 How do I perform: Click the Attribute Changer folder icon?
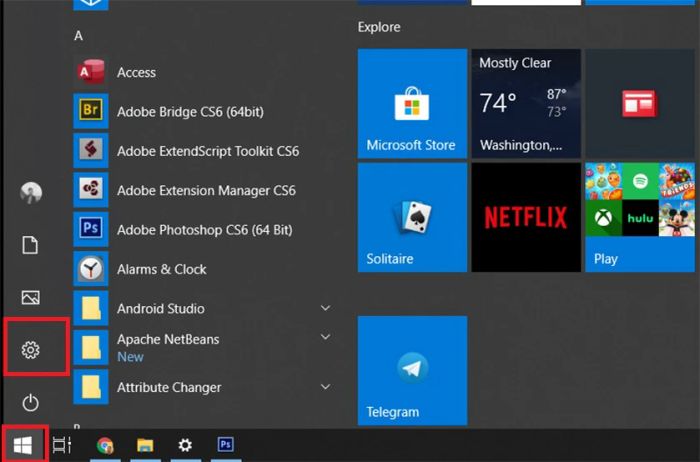pos(91,387)
